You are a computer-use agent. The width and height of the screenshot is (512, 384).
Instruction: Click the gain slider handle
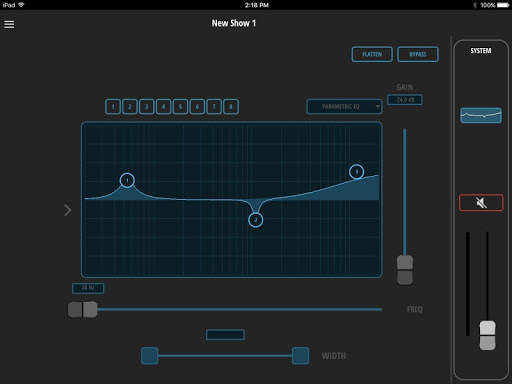pyautogui.click(x=405, y=270)
